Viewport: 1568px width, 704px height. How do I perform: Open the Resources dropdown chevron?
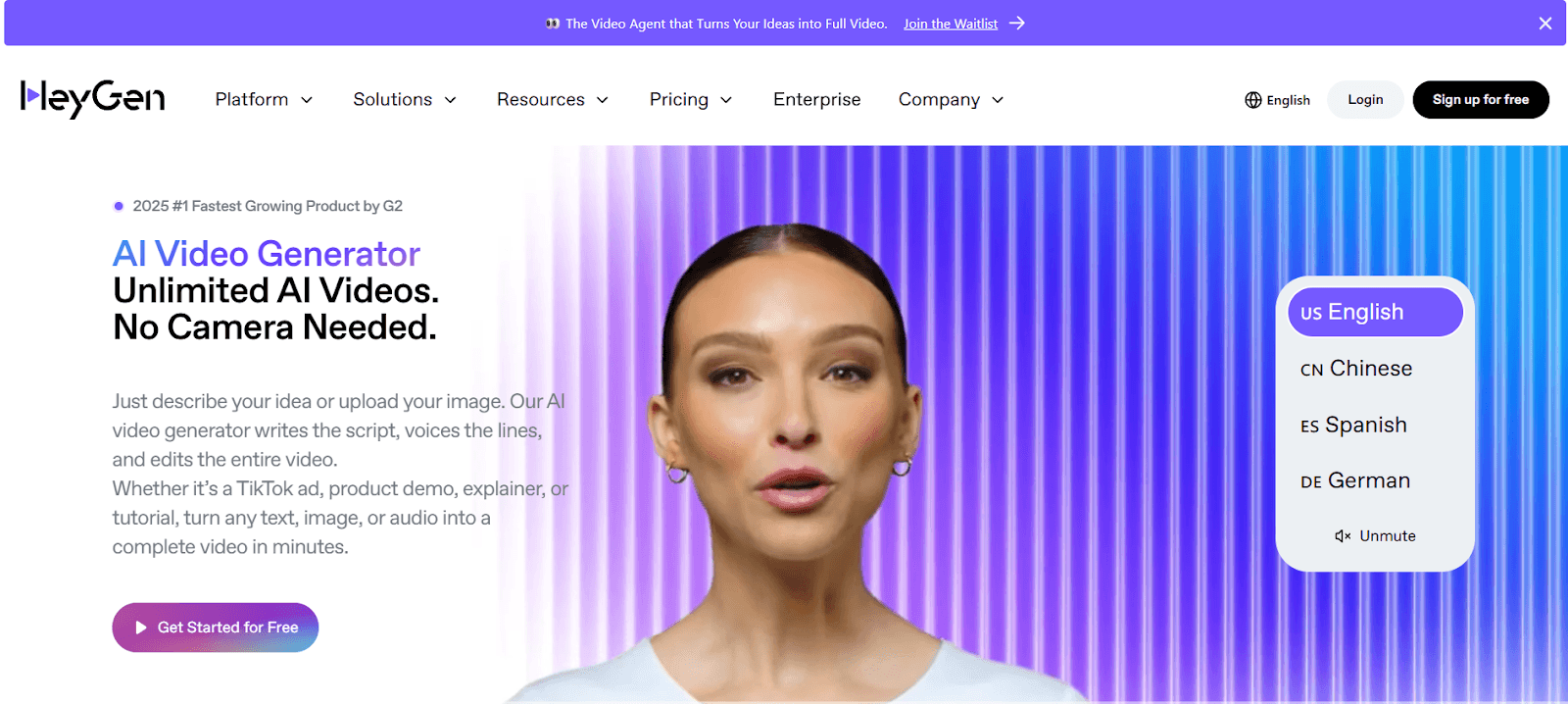click(603, 100)
